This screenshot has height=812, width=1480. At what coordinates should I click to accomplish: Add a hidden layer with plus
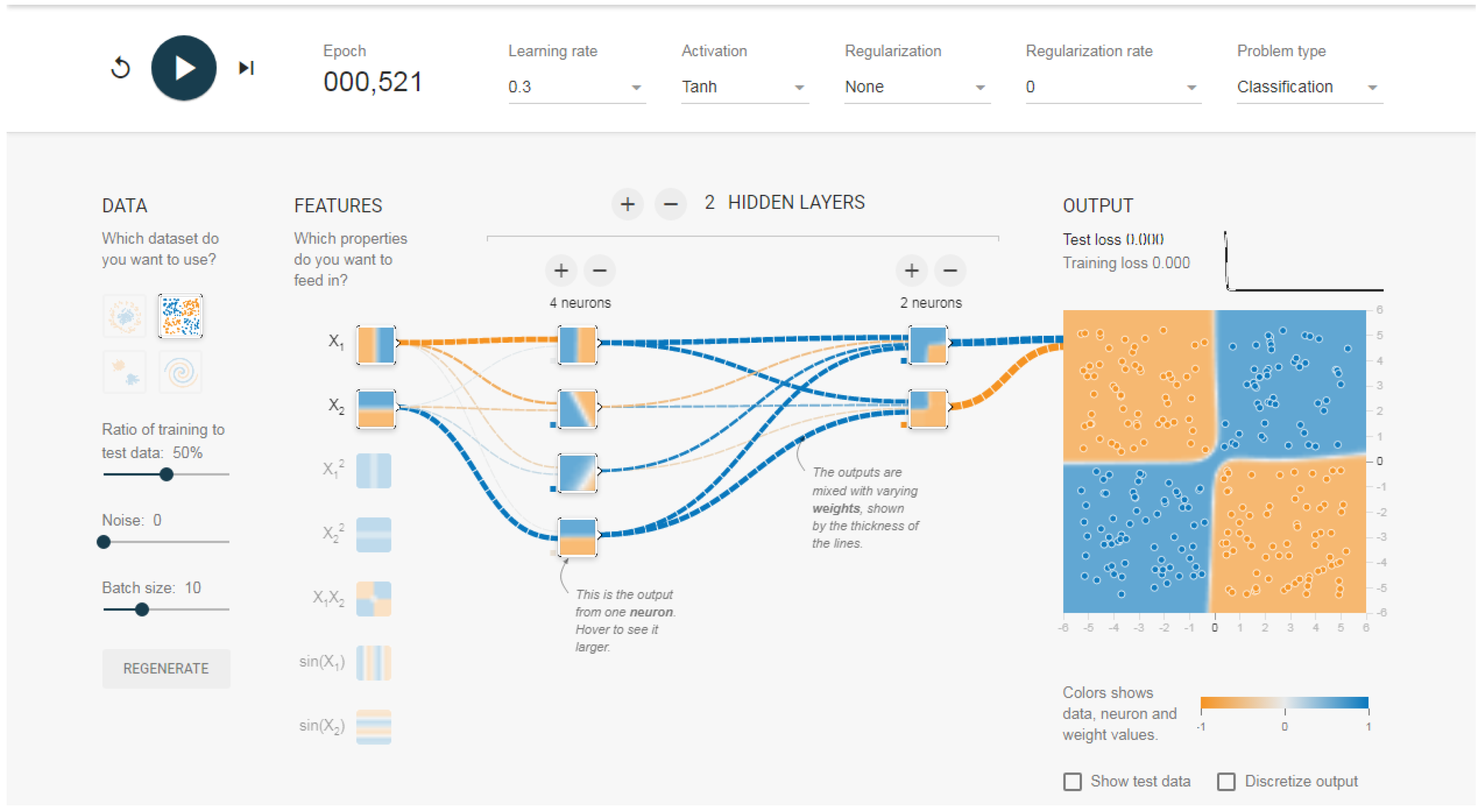coord(627,204)
